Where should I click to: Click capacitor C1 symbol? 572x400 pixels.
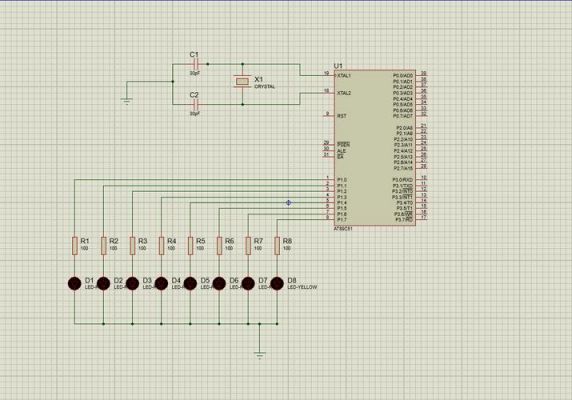tap(196, 64)
